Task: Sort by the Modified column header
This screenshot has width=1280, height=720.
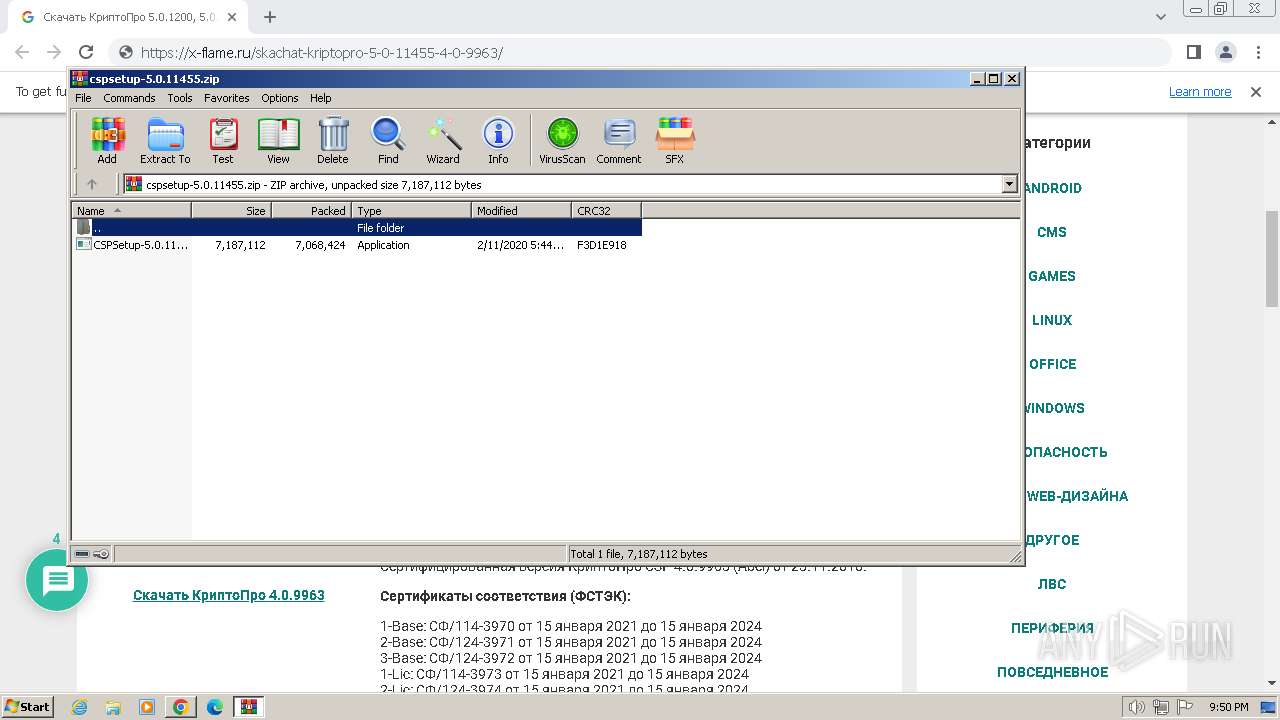Action: click(x=522, y=210)
